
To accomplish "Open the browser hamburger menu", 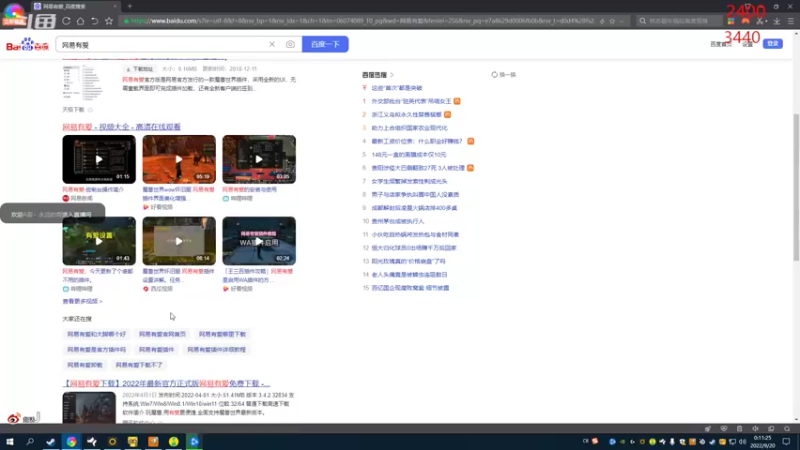I will [x=791, y=21].
